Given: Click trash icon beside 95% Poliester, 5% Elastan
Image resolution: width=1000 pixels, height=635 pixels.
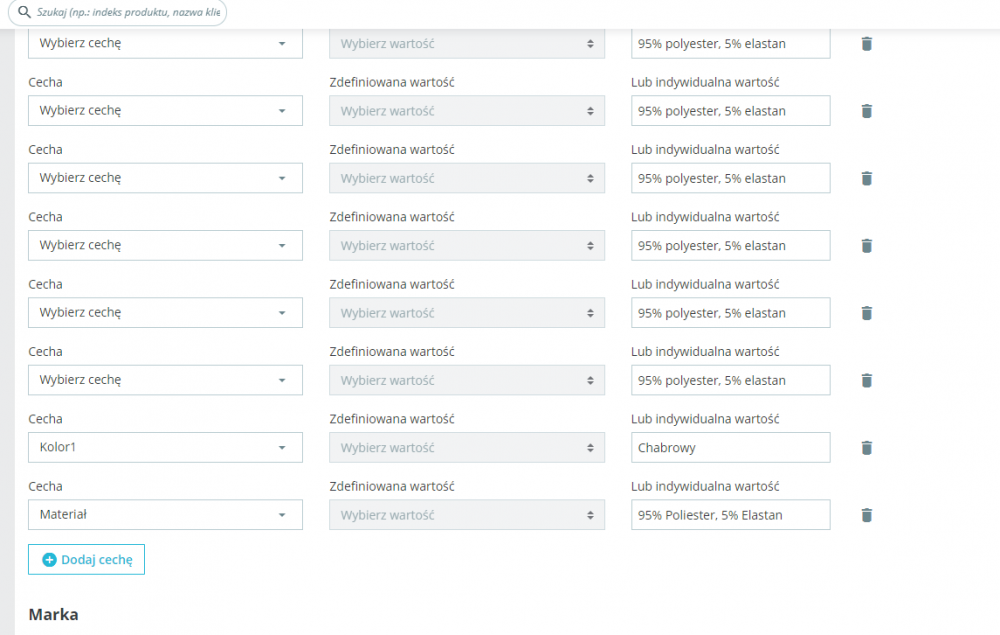Looking at the screenshot, I should click(x=867, y=515).
